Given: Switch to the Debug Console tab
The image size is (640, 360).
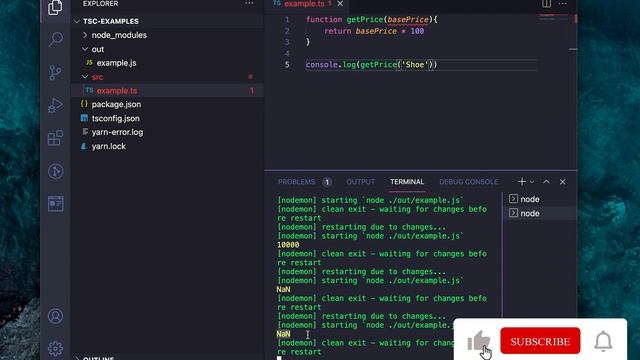Looking at the screenshot, I should tap(469, 182).
